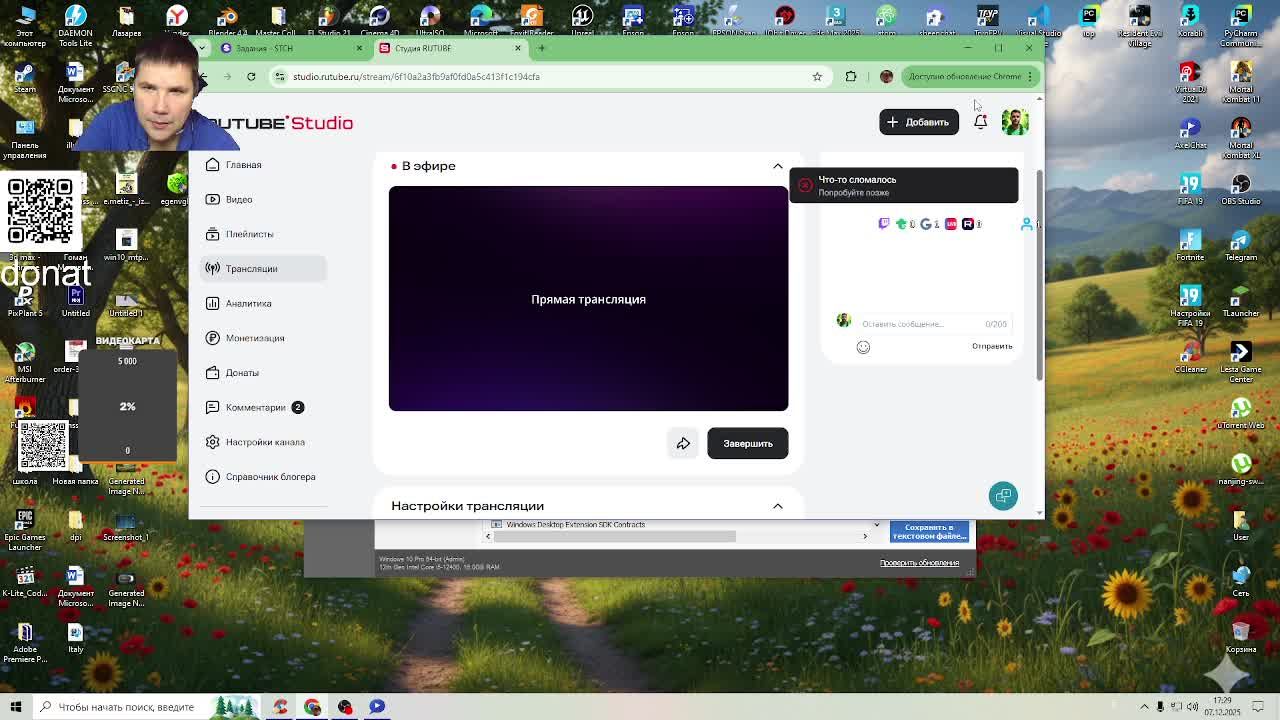
Task: Close the Задания - STCH tab
Action: (x=359, y=48)
